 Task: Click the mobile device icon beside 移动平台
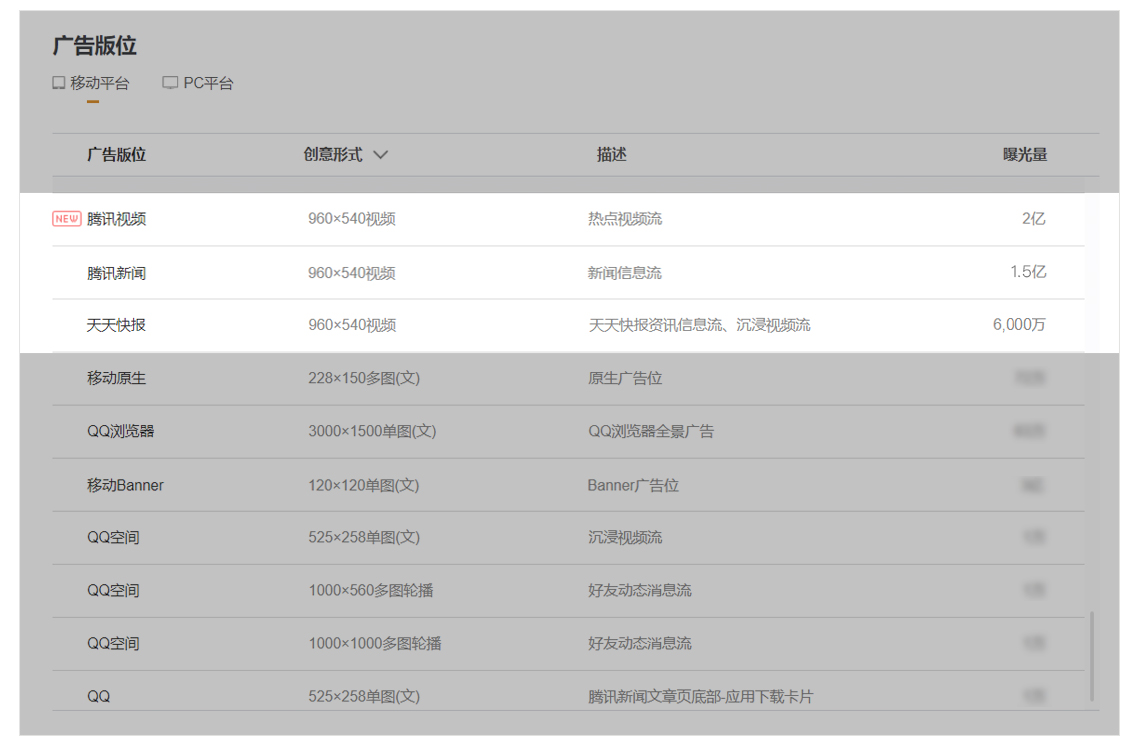(x=59, y=83)
